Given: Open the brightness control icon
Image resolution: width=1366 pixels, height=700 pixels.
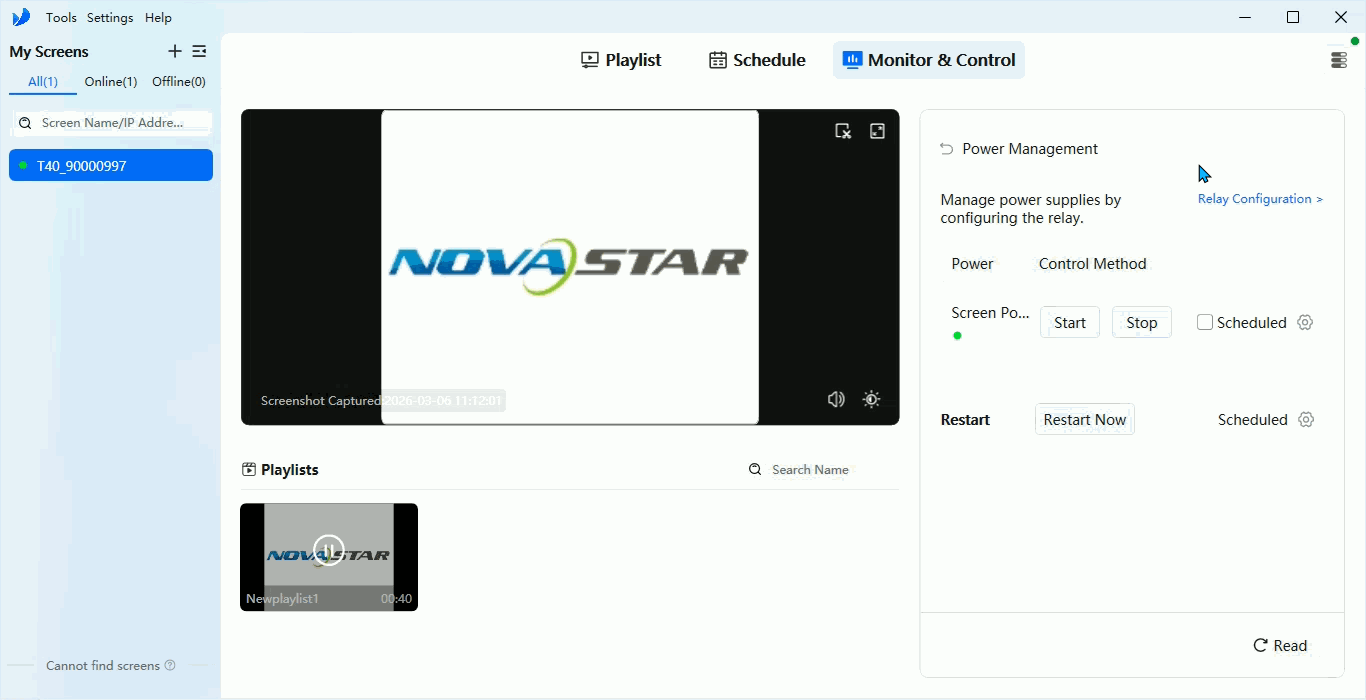Looking at the screenshot, I should (871, 399).
